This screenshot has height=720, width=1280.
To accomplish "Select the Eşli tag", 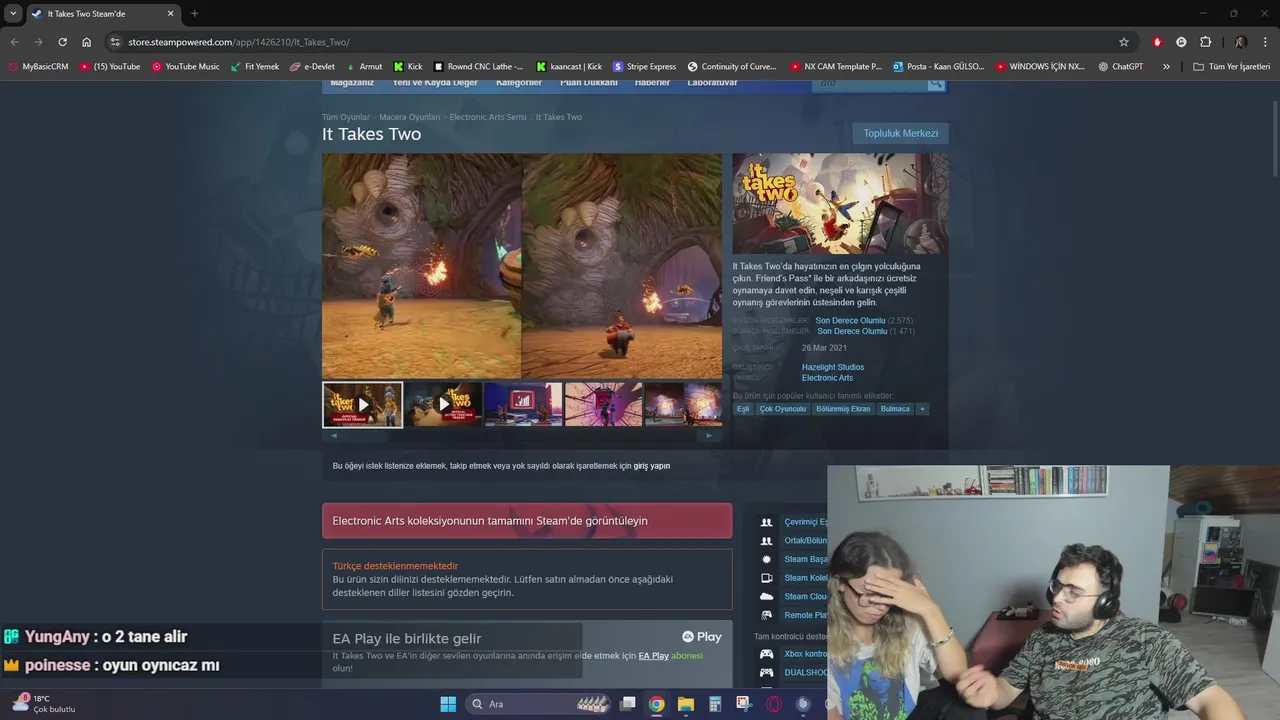I will tap(743, 409).
